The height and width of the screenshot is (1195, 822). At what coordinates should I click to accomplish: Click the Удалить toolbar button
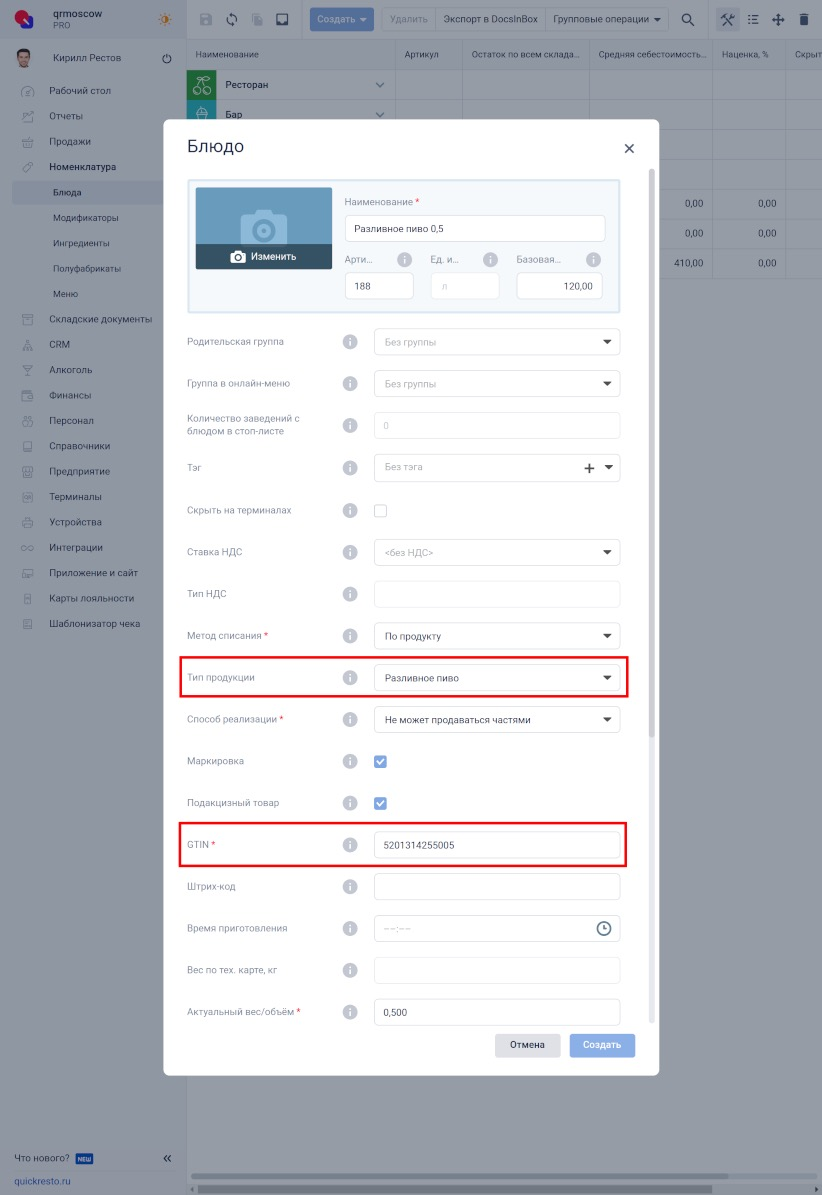coord(408,20)
